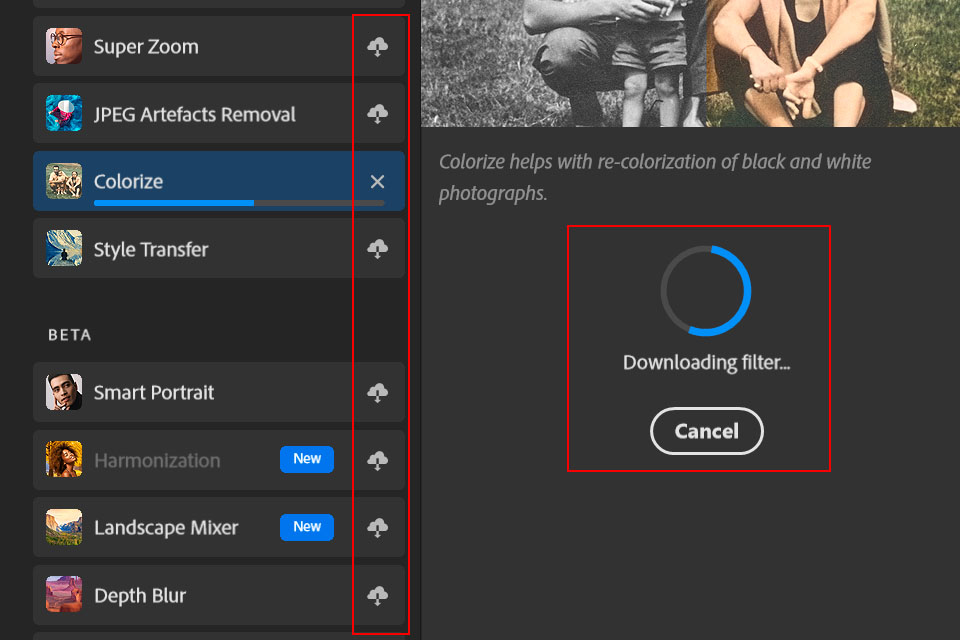This screenshot has width=960, height=640.
Task: Select the Smart Portrait filter label
Action: [154, 393]
